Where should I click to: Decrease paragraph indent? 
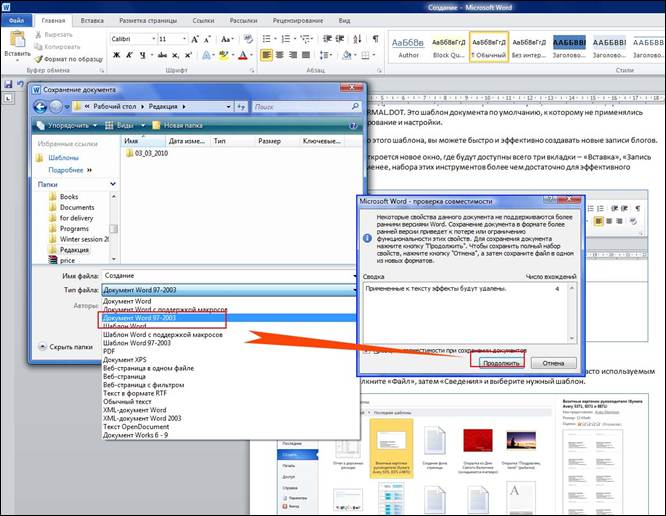pyautogui.click(x=327, y=39)
